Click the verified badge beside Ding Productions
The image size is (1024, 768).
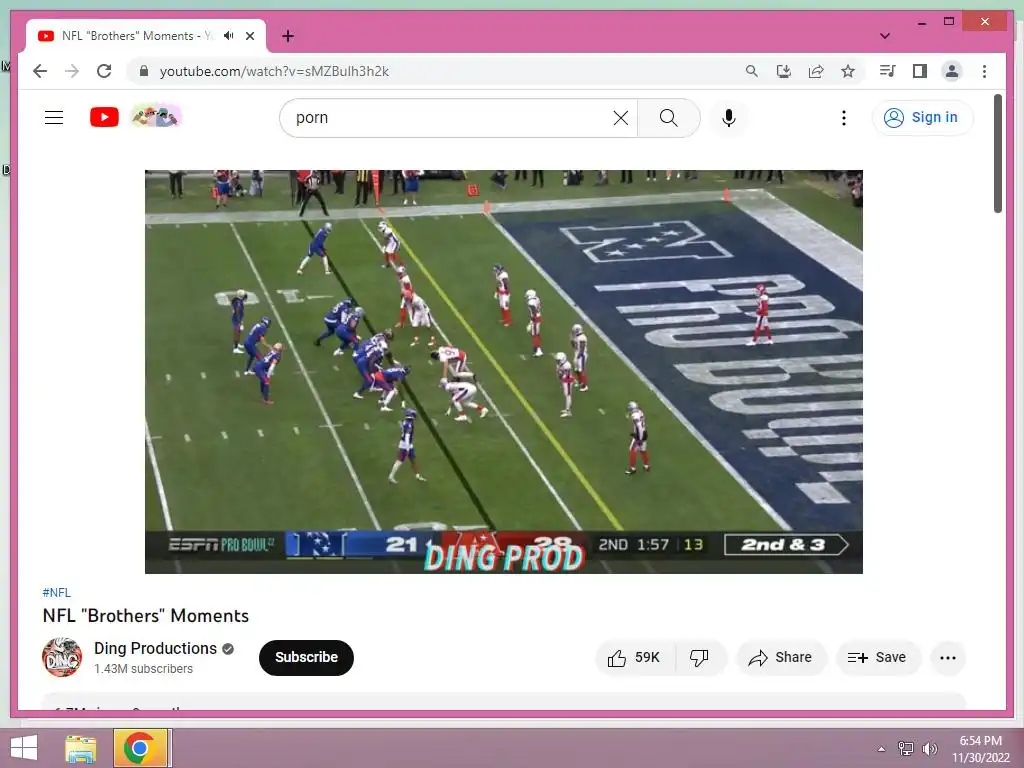click(x=228, y=648)
